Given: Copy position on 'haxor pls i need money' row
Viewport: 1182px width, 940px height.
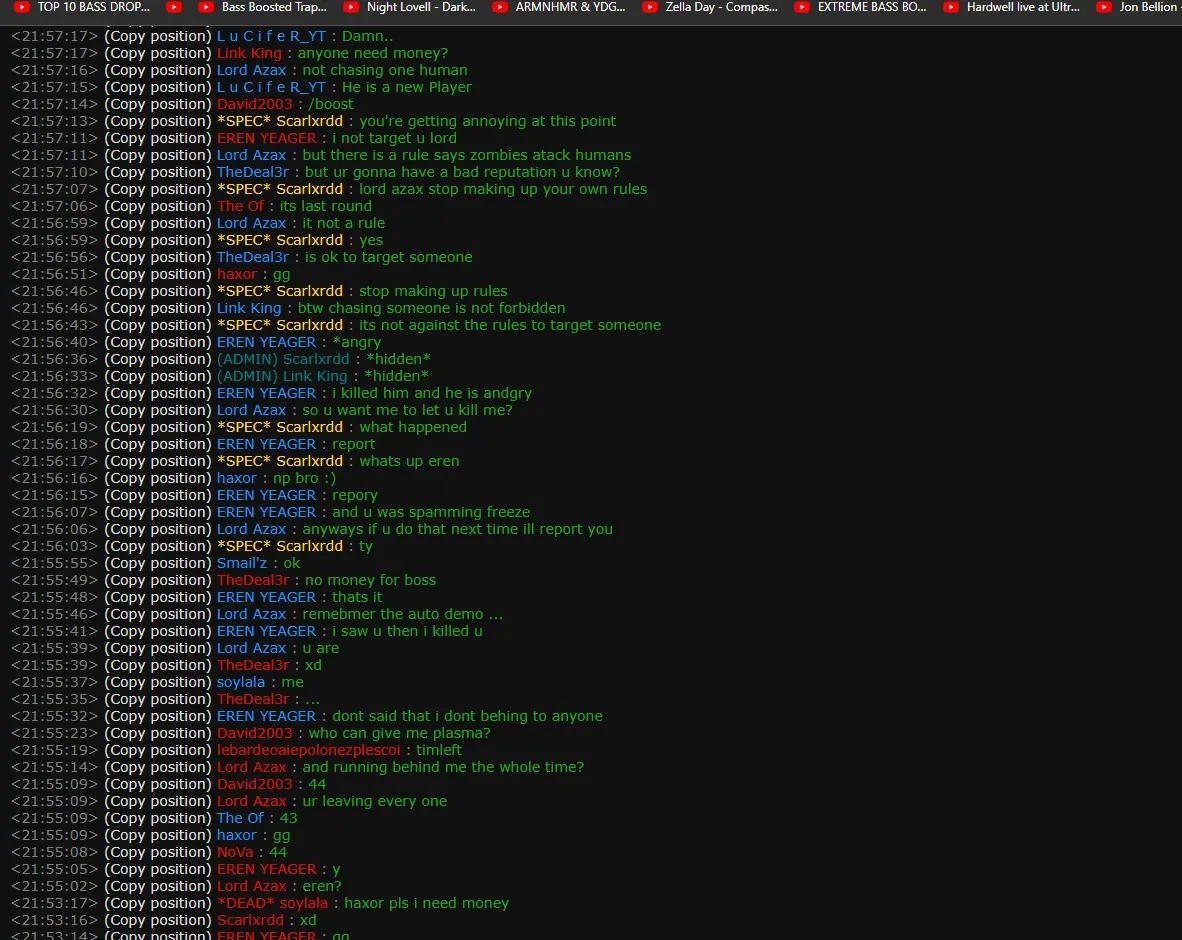Looking at the screenshot, I should pyautogui.click(x=158, y=903).
